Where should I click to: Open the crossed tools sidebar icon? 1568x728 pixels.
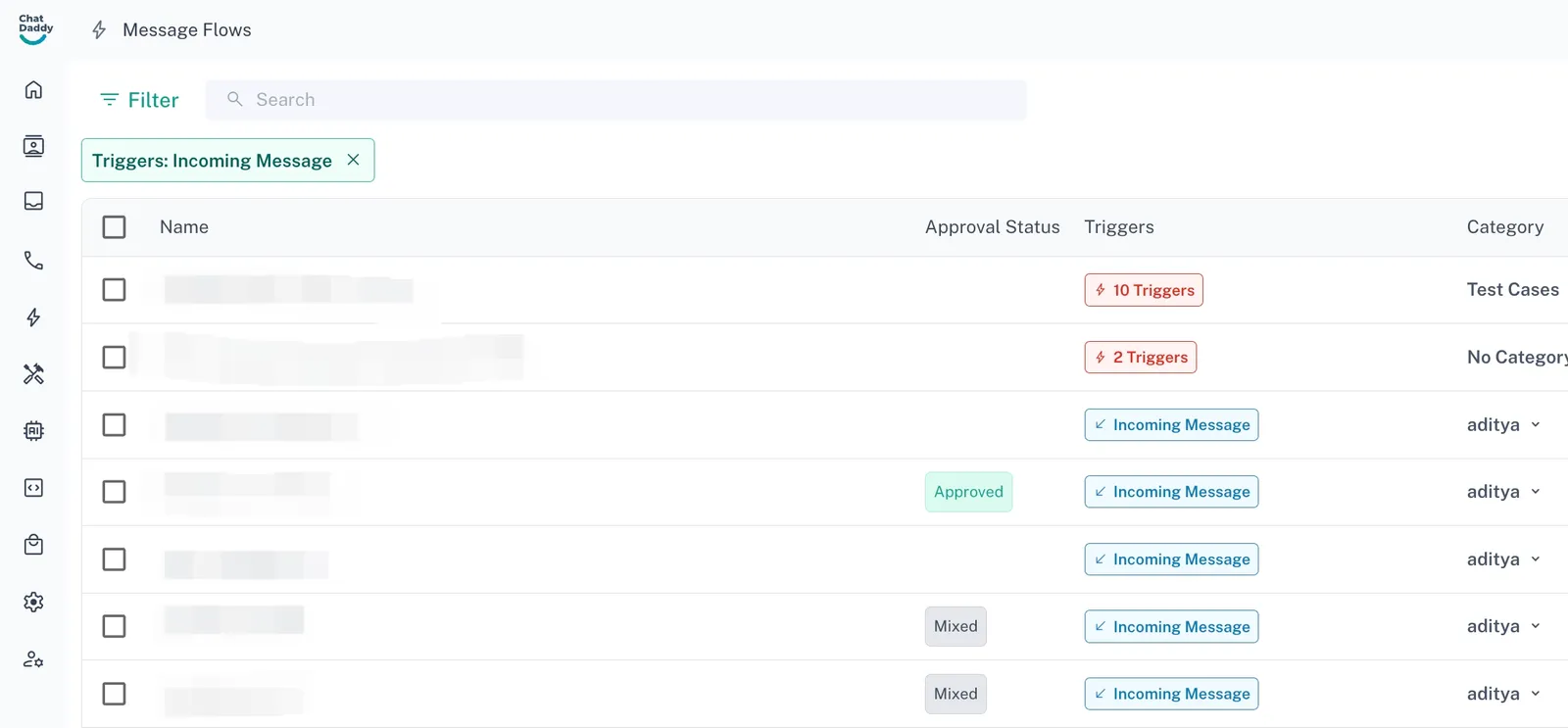(x=33, y=373)
